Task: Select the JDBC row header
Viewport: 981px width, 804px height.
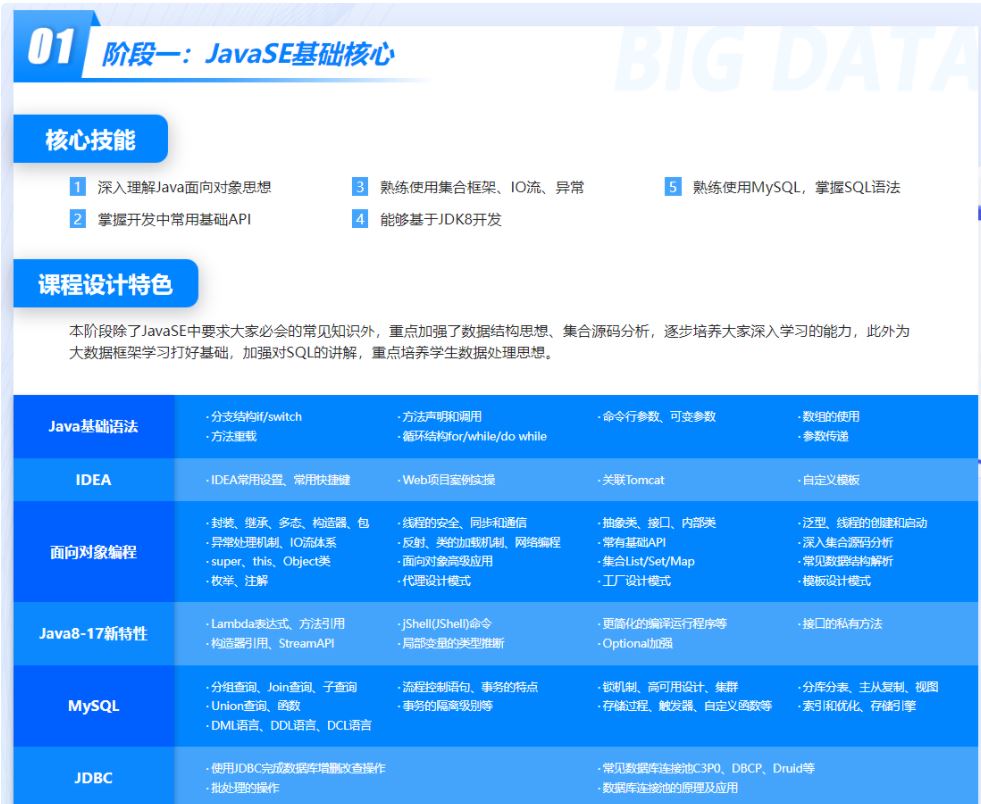Action: (93, 778)
